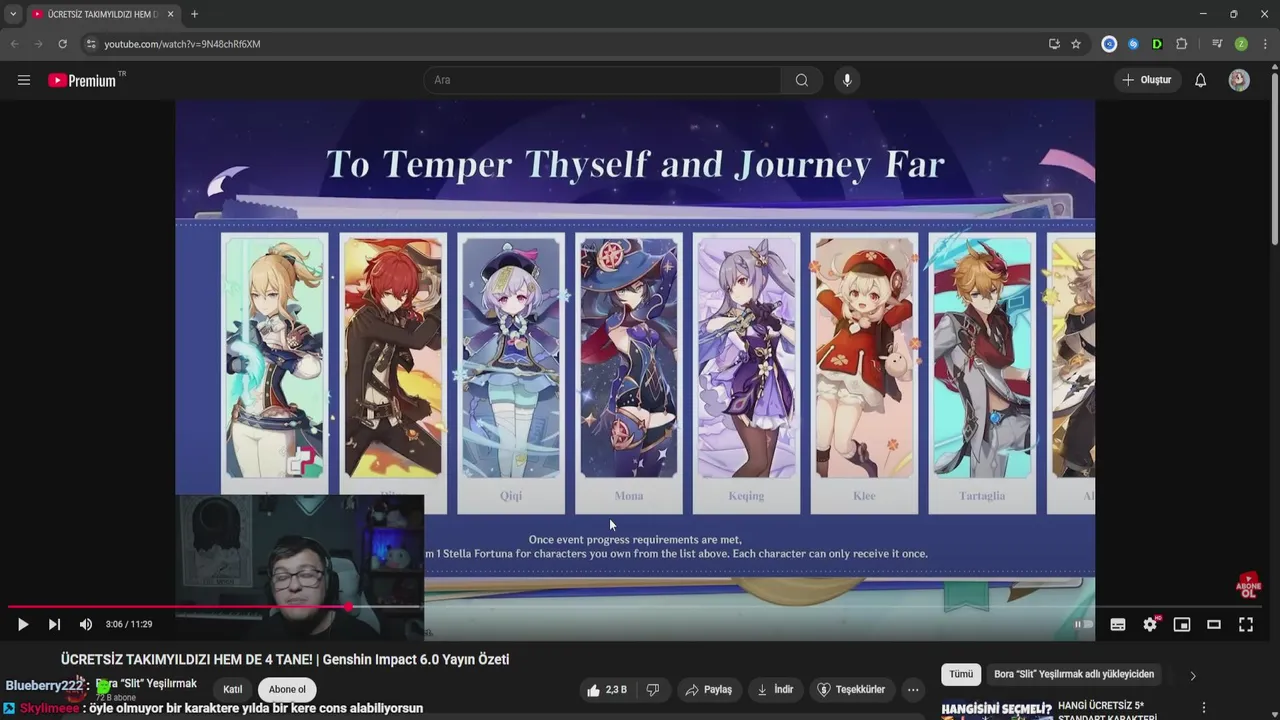Select the Bora Slit uploader chip

coord(1074,674)
